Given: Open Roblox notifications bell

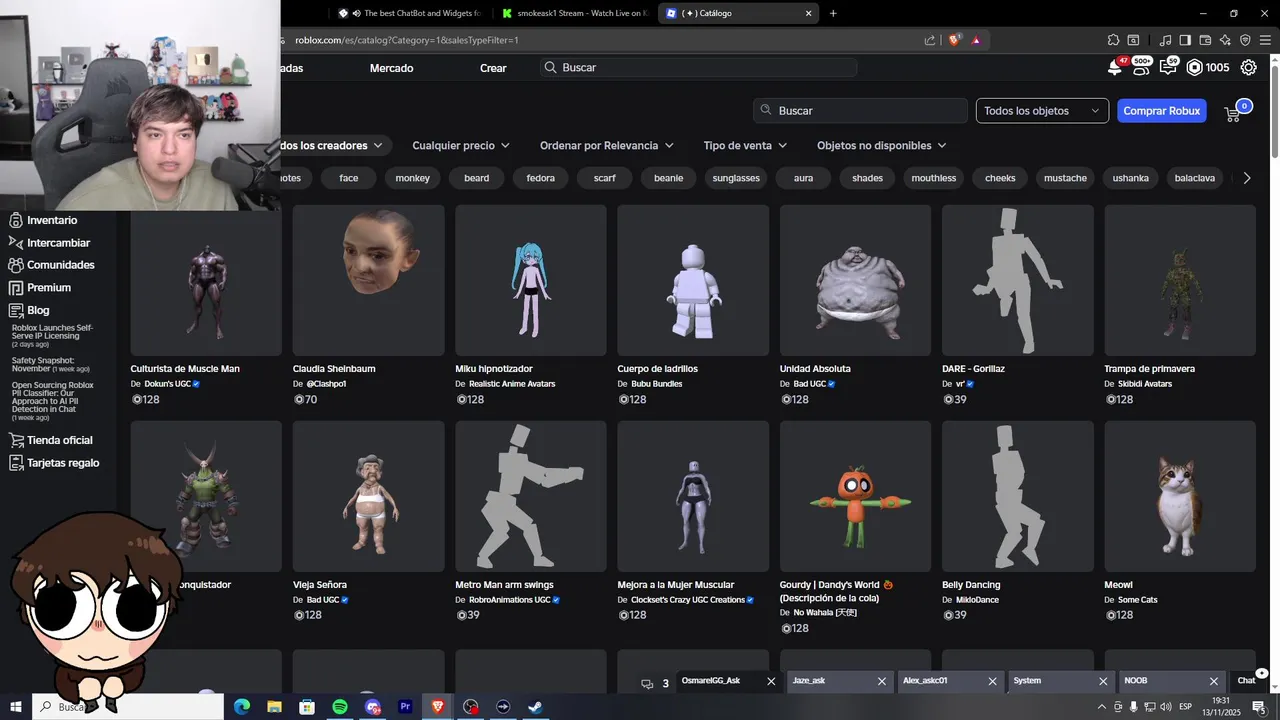Looking at the screenshot, I should 1114,68.
